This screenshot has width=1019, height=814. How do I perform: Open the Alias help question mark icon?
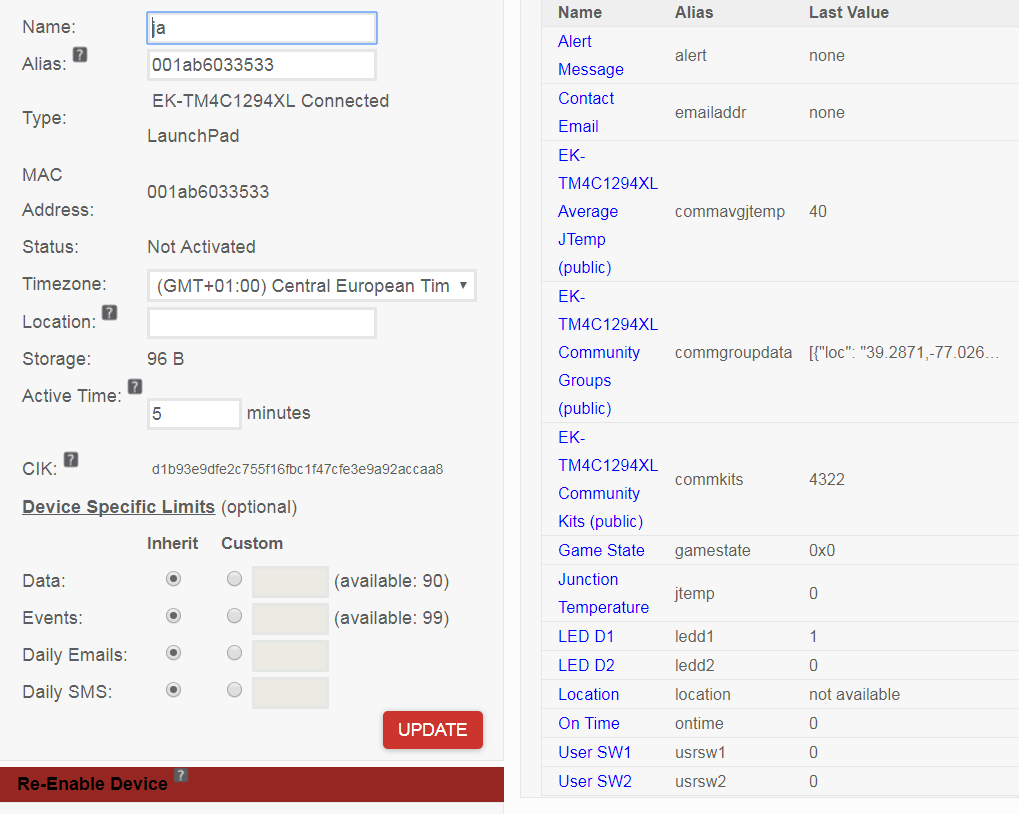point(80,55)
